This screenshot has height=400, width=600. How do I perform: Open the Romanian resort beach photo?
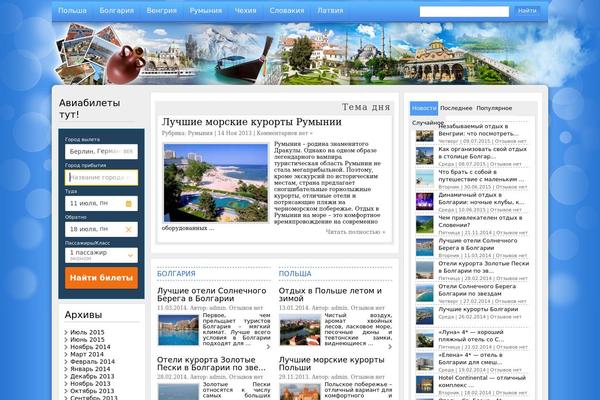[x=216, y=183]
